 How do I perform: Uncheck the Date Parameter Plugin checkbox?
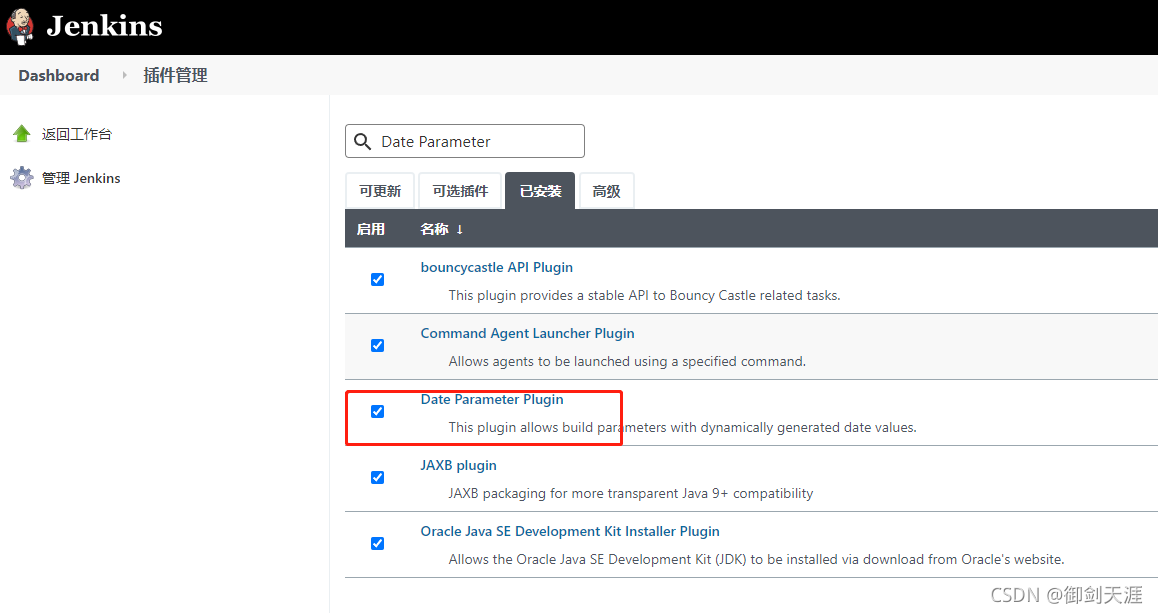pos(377,411)
